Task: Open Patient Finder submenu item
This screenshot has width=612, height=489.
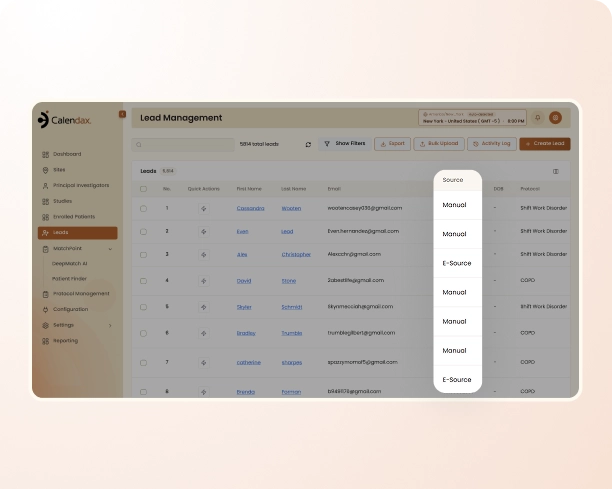Action: click(x=69, y=279)
